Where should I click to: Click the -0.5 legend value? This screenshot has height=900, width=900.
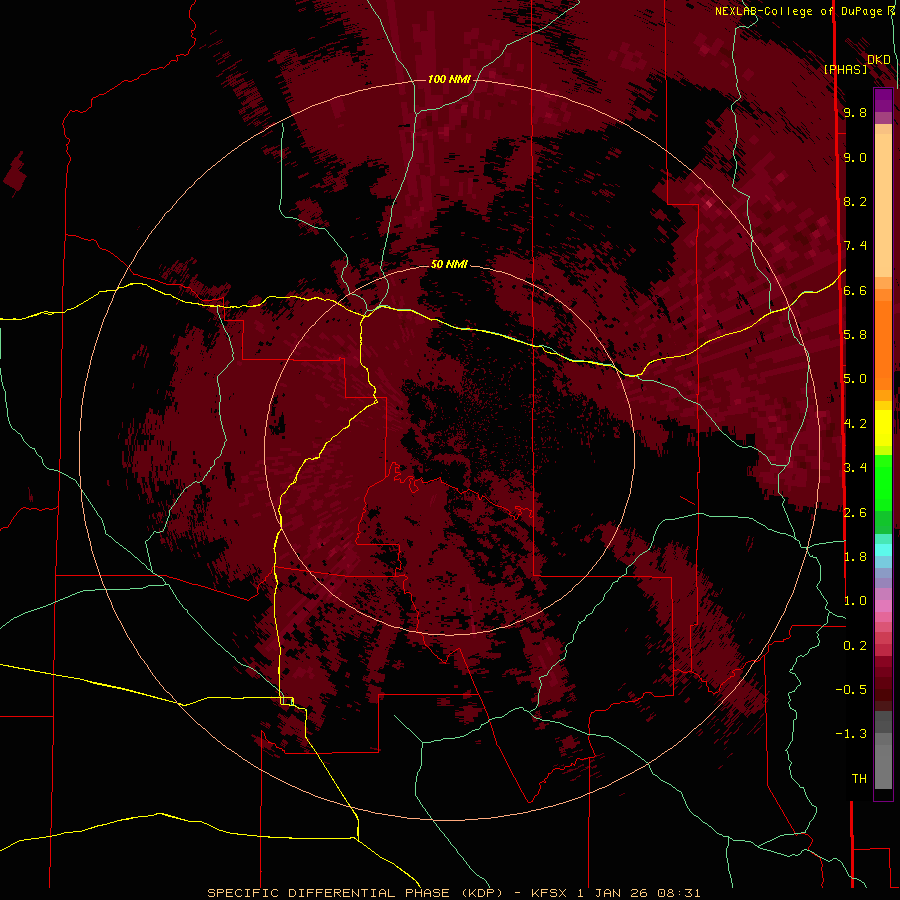pos(851,689)
